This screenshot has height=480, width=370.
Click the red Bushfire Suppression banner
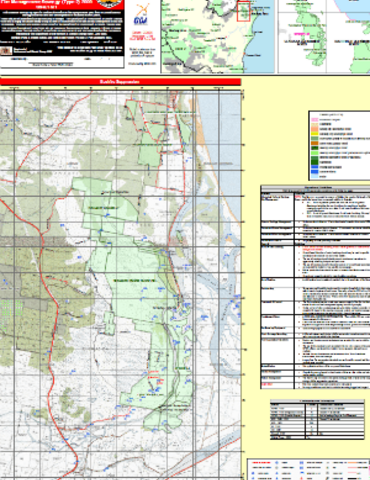pyautogui.click(x=120, y=82)
